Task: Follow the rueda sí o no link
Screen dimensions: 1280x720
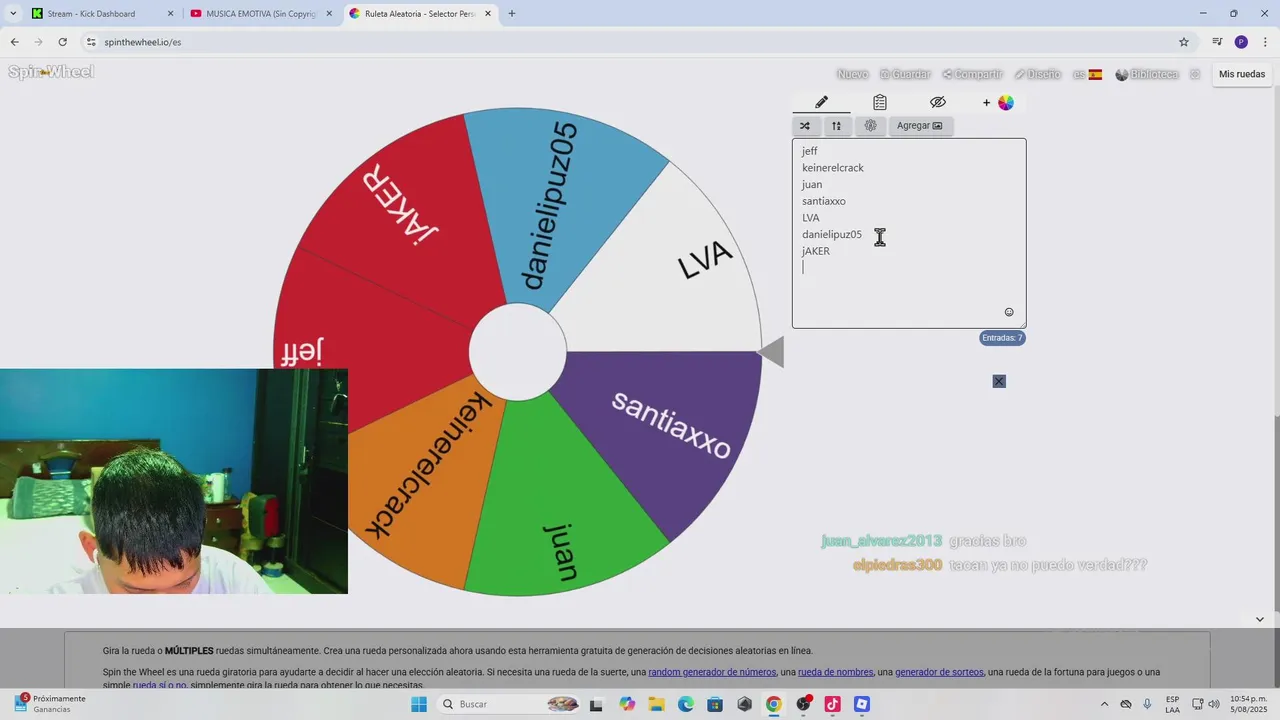Action: click(x=159, y=685)
